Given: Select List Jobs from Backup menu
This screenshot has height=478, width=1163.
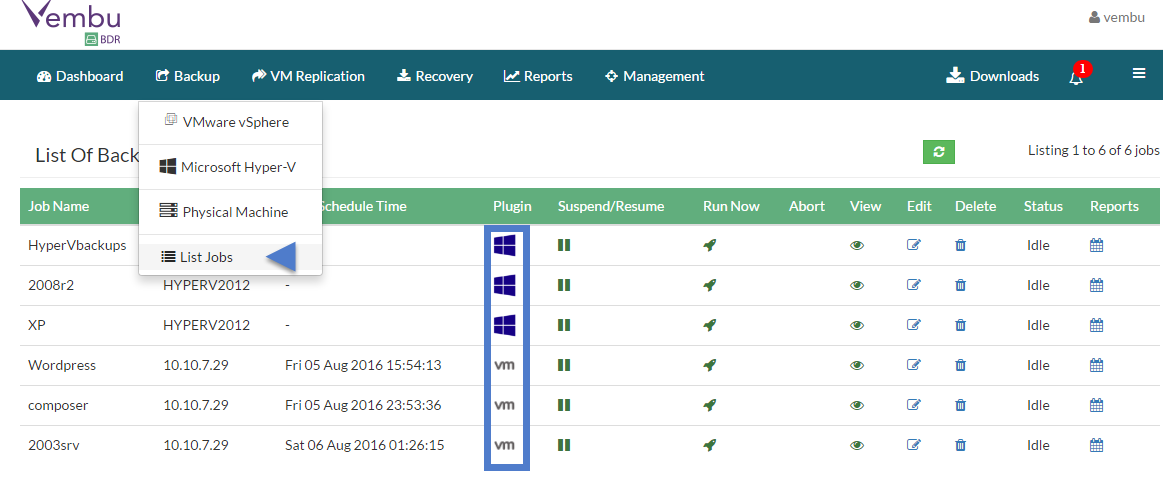Looking at the screenshot, I should point(231,258).
